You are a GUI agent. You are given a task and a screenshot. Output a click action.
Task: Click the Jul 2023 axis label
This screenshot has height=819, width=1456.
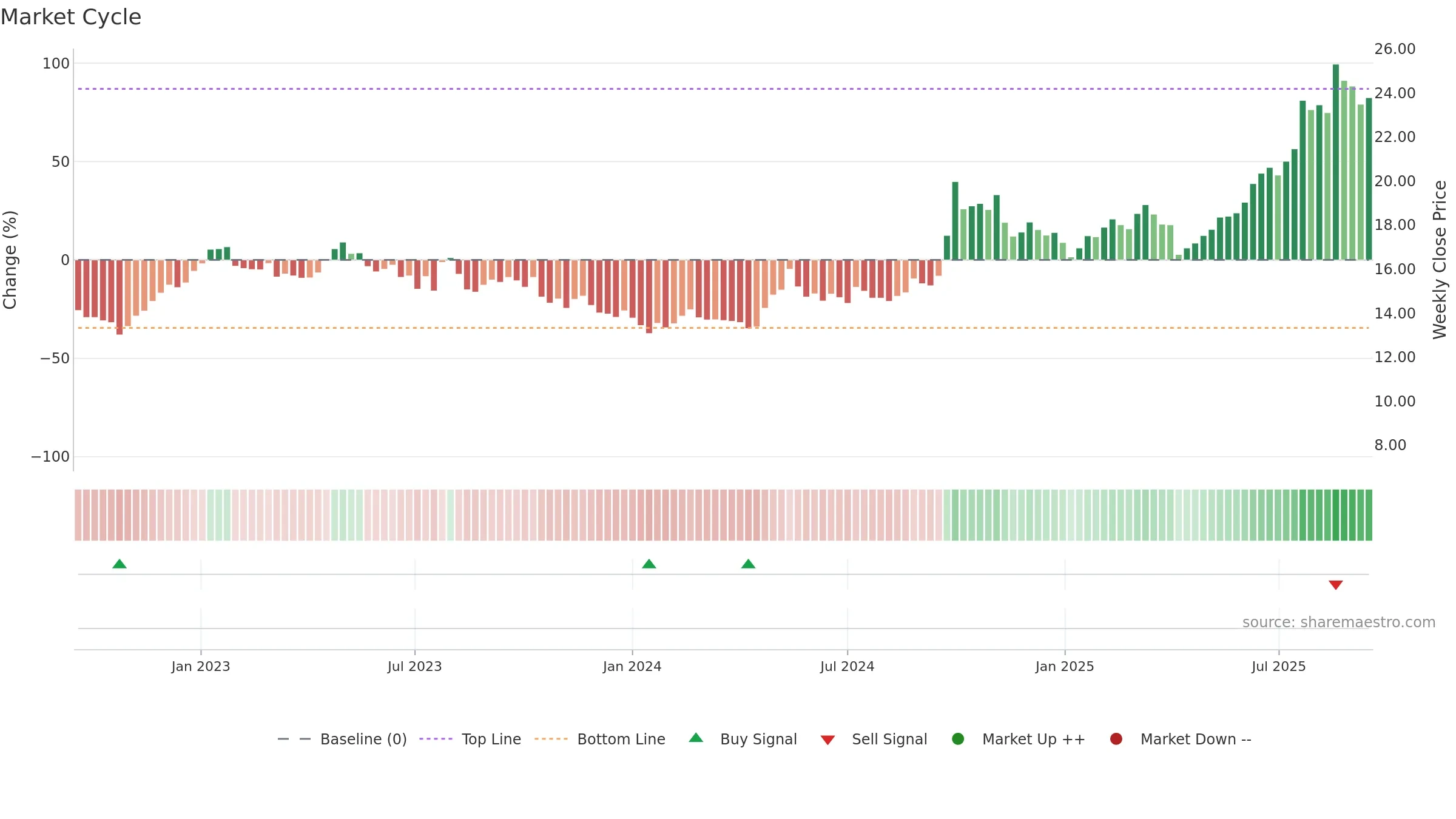415,666
